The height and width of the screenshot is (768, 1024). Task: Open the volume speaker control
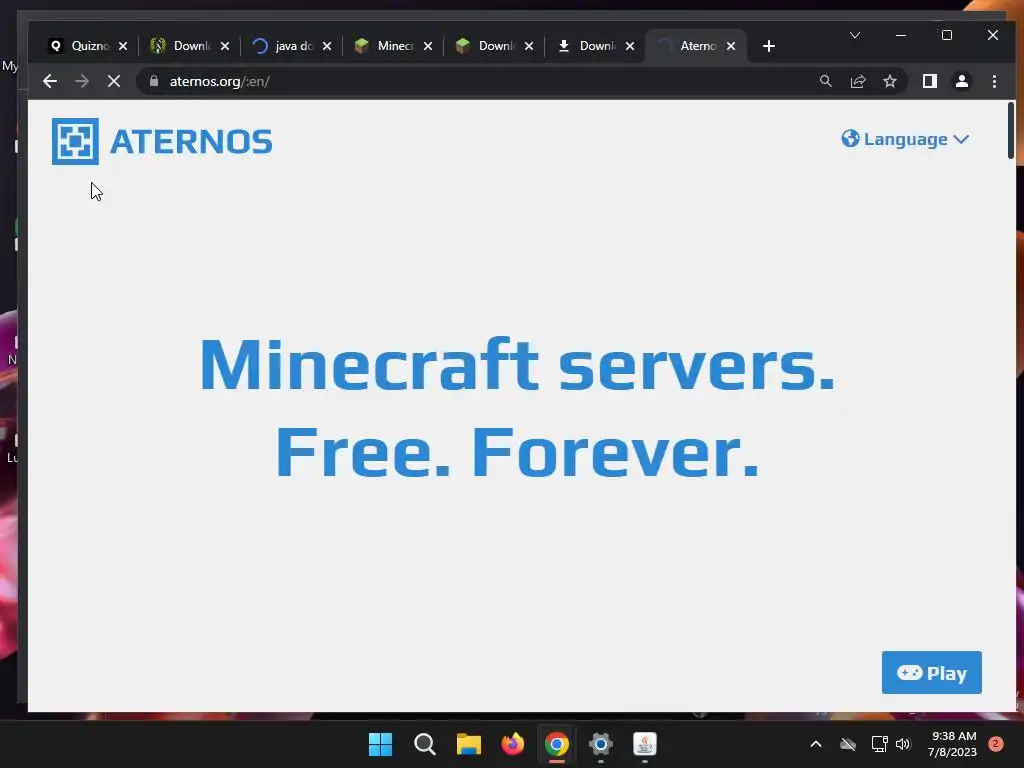coord(903,744)
